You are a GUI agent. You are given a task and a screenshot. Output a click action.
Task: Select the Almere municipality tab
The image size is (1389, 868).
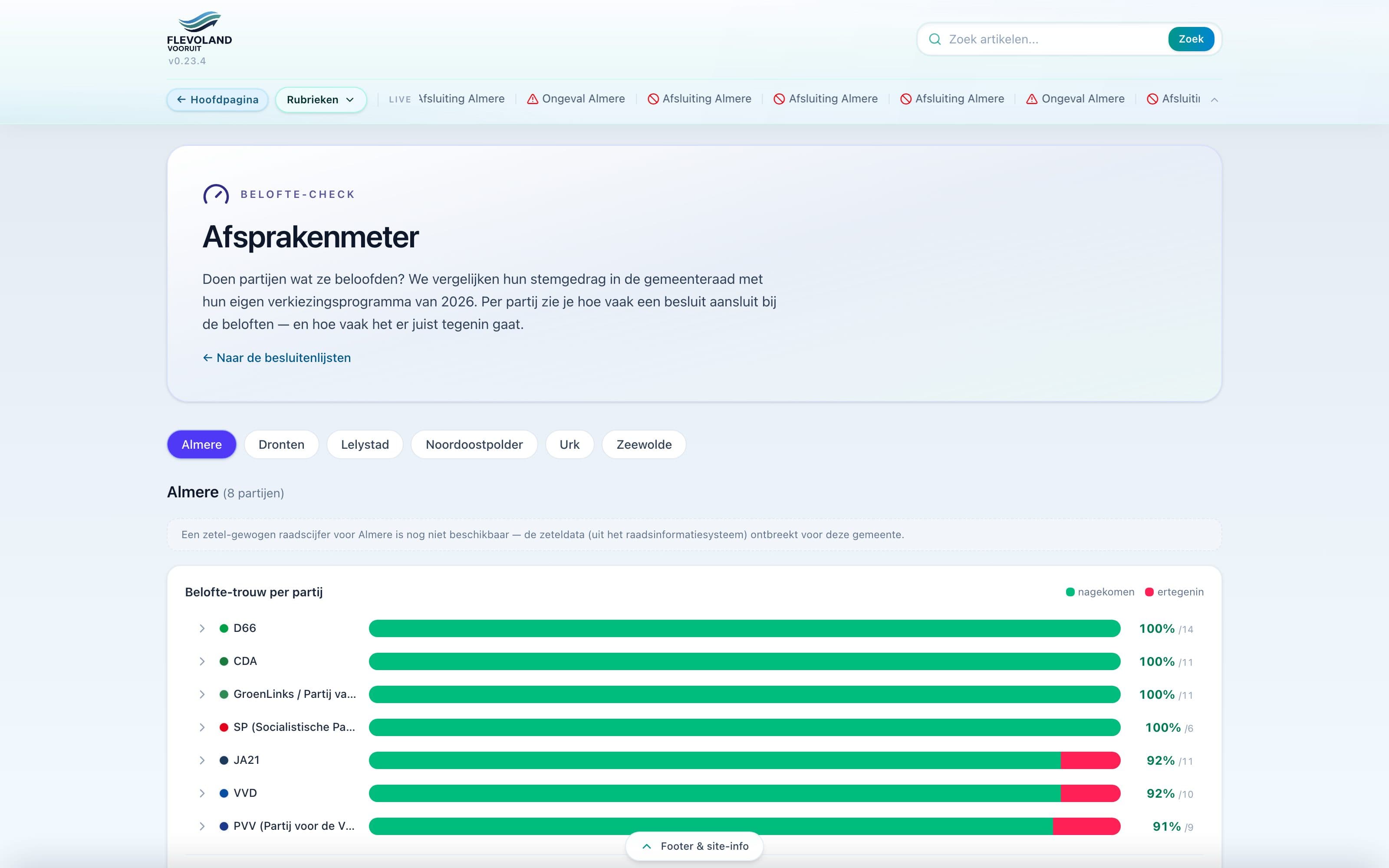[201, 444]
